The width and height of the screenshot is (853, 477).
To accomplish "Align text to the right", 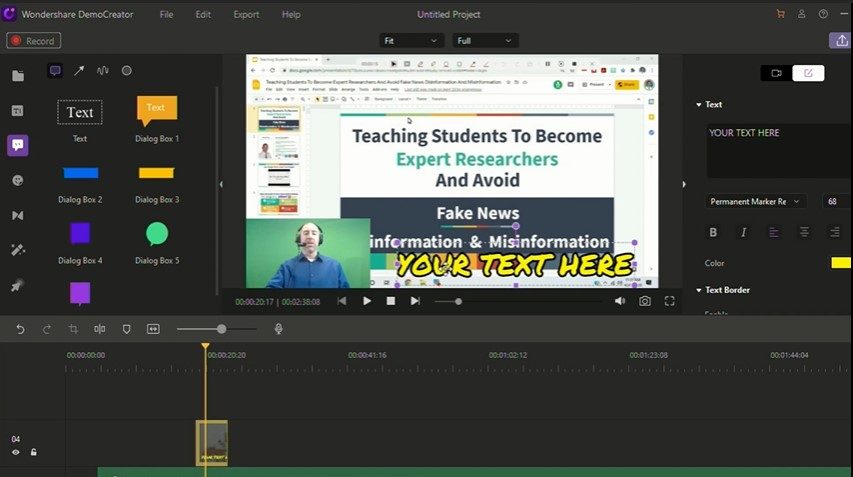I will tap(835, 232).
